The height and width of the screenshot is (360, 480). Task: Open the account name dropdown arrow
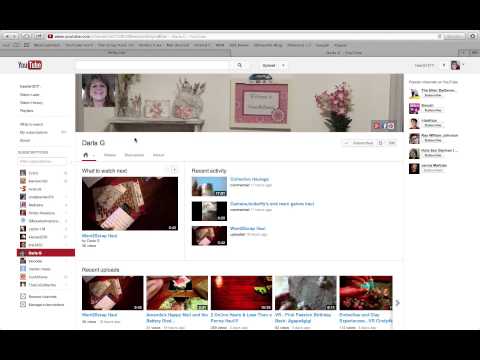pos(444,65)
